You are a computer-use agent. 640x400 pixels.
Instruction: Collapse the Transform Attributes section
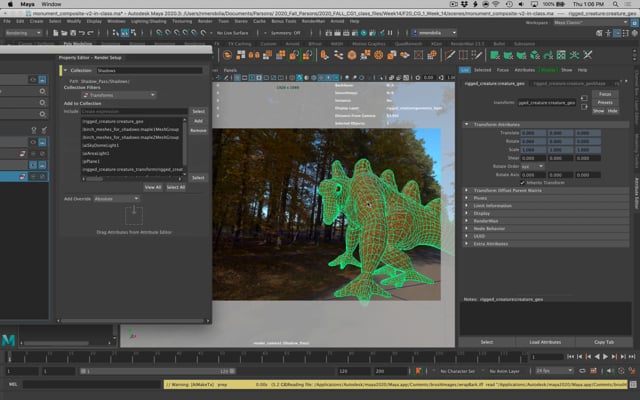pos(467,124)
